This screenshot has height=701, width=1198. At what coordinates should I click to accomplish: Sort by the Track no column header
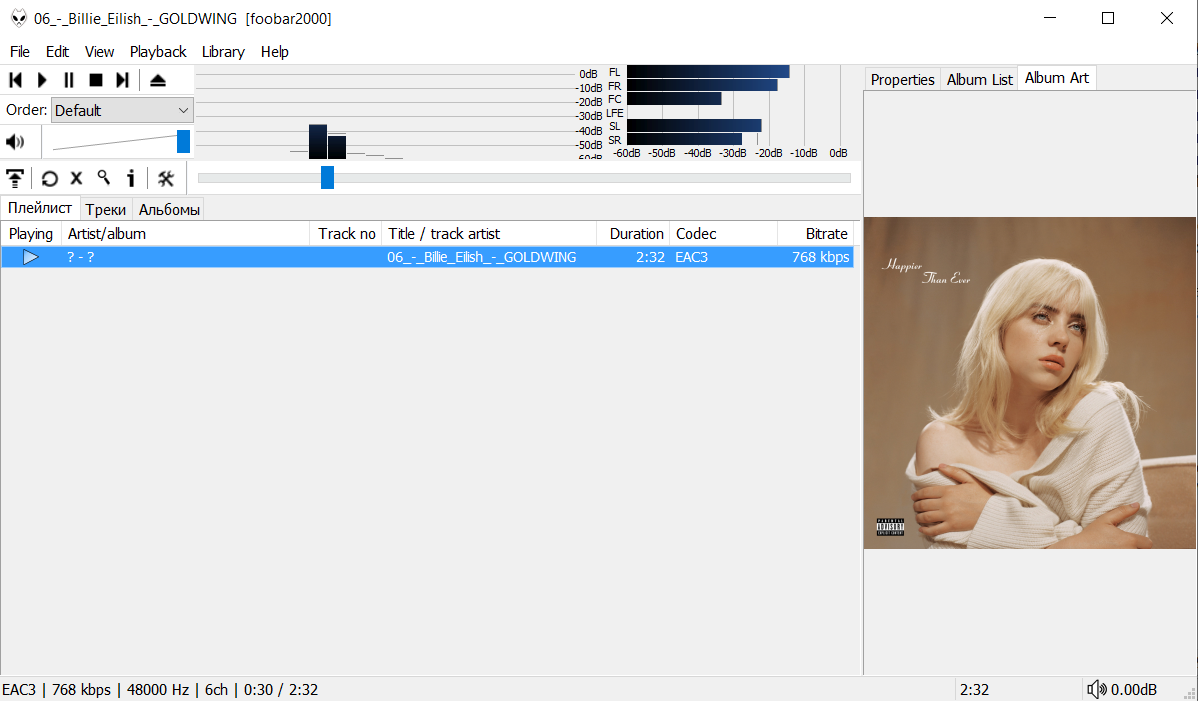346,234
